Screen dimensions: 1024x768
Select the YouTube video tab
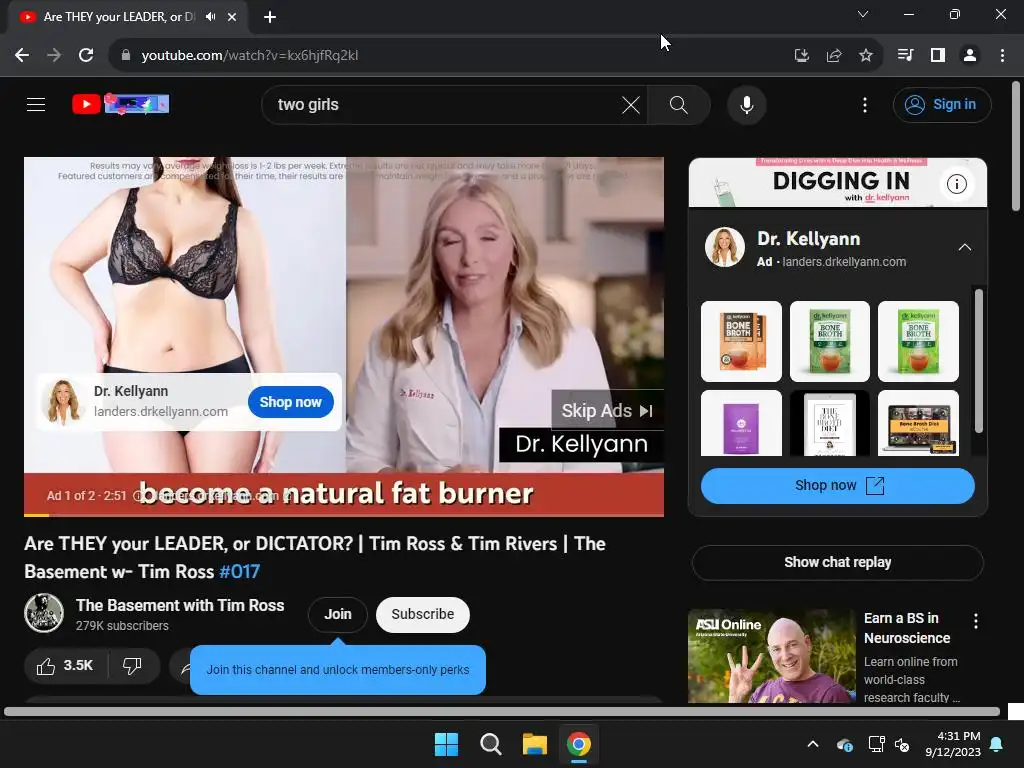pyautogui.click(x=128, y=17)
